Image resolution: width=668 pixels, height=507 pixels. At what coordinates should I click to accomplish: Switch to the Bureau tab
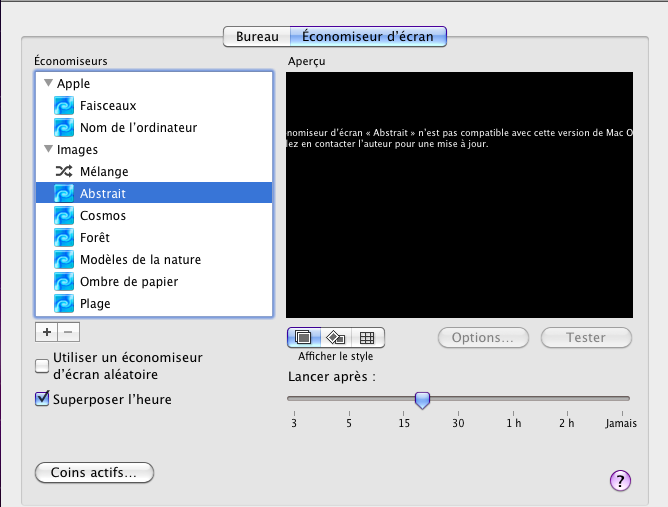[257, 37]
